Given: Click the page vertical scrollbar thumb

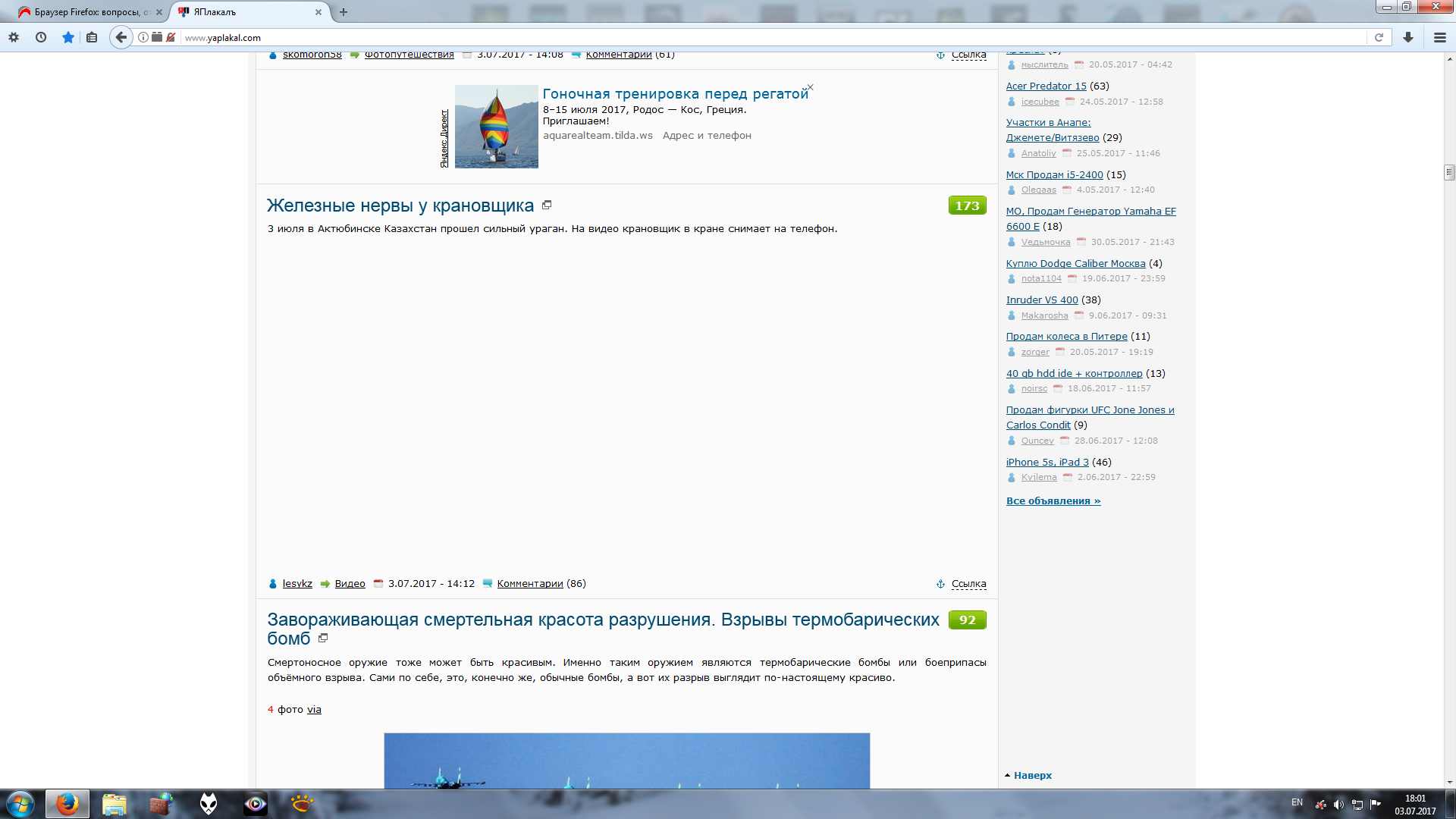Looking at the screenshot, I should (x=1449, y=172).
